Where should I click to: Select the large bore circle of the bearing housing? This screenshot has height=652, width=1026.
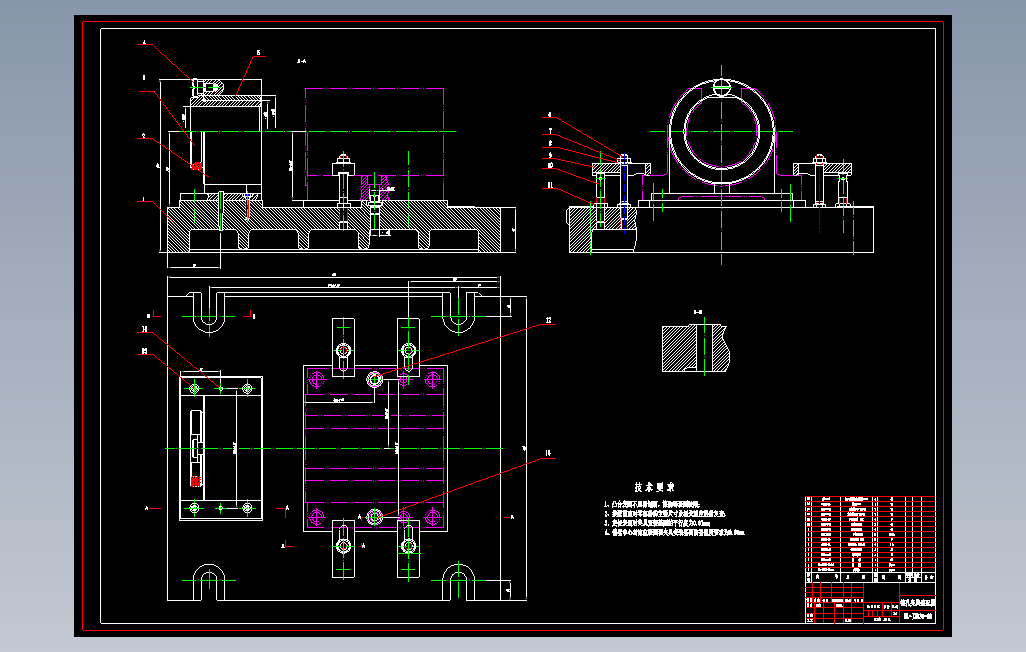pos(722,131)
